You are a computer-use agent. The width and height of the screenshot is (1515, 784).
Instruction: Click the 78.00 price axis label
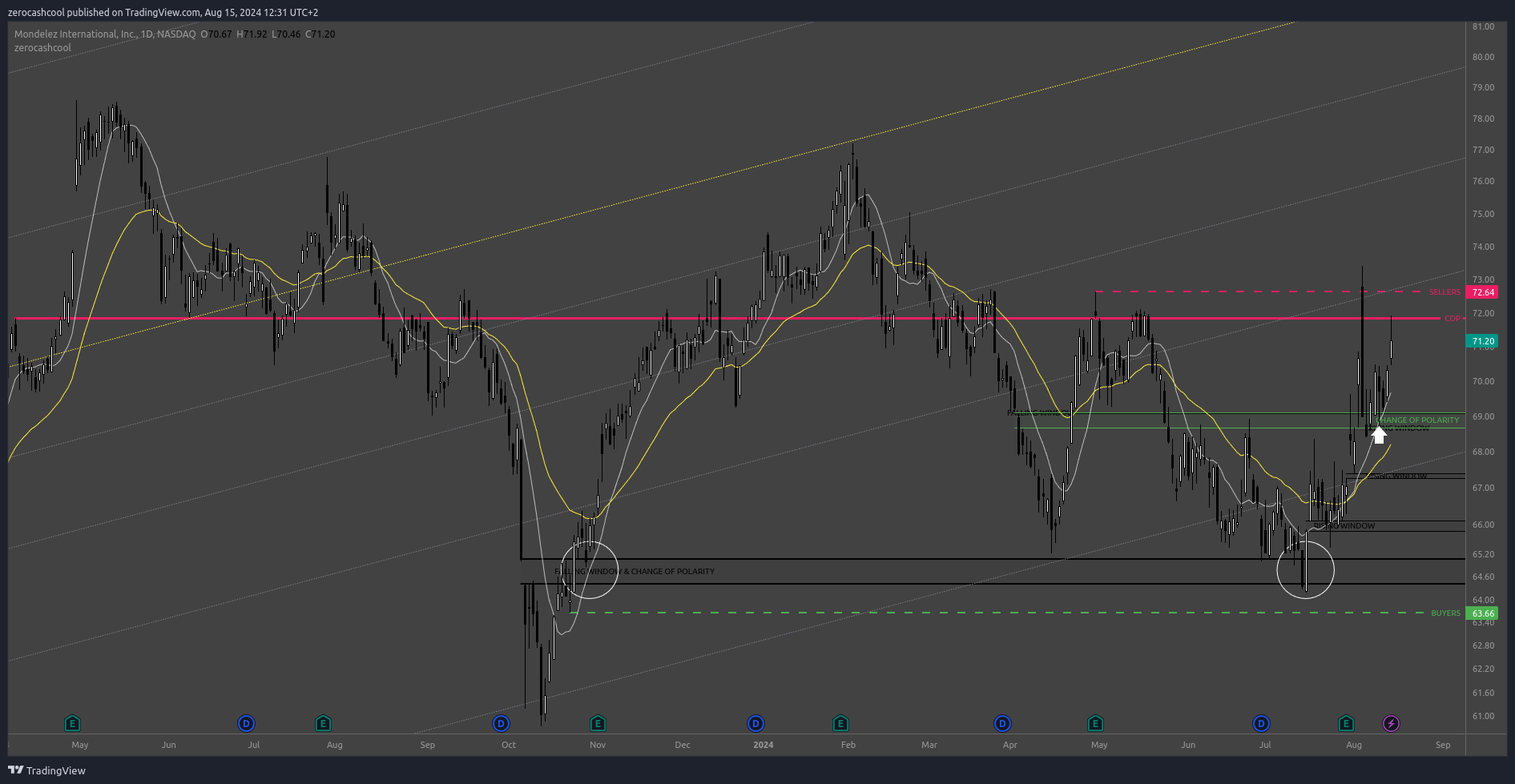(x=1483, y=119)
